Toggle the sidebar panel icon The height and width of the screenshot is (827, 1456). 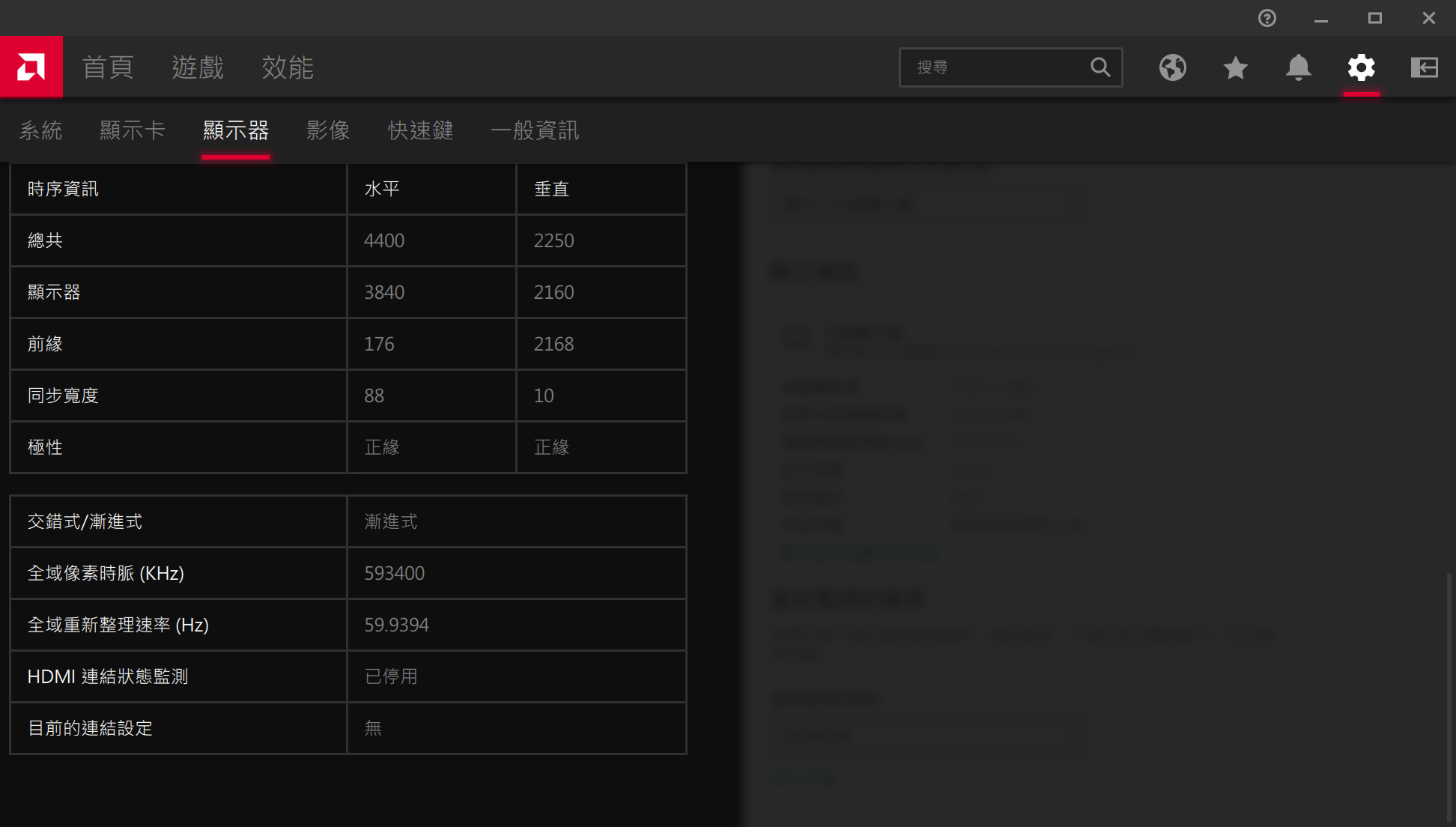tap(1424, 67)
